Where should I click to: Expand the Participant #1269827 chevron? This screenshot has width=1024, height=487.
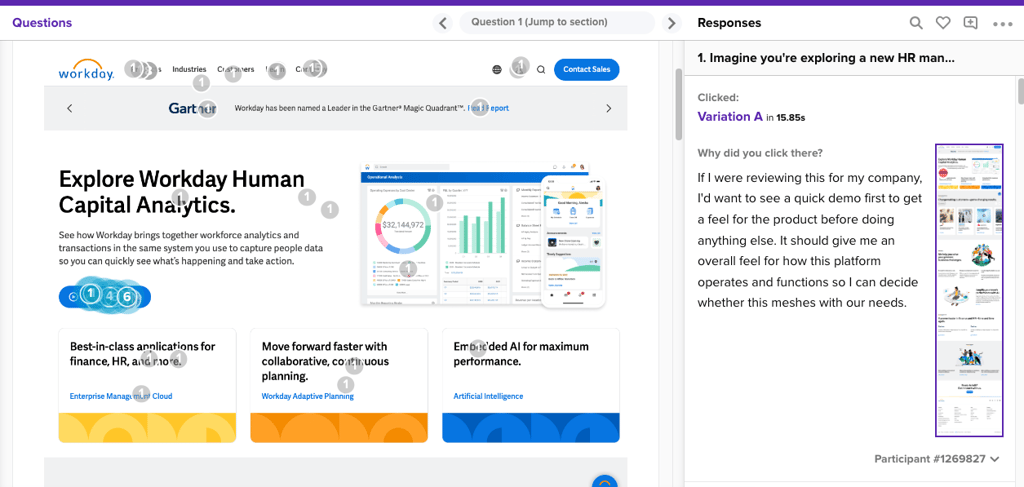tap(994, 459)
